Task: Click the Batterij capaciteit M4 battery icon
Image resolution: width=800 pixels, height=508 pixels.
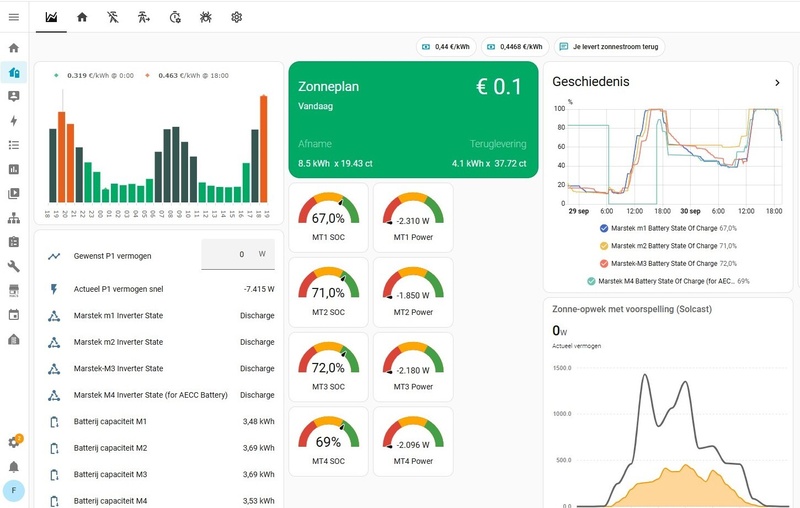Action: [54, 501]
